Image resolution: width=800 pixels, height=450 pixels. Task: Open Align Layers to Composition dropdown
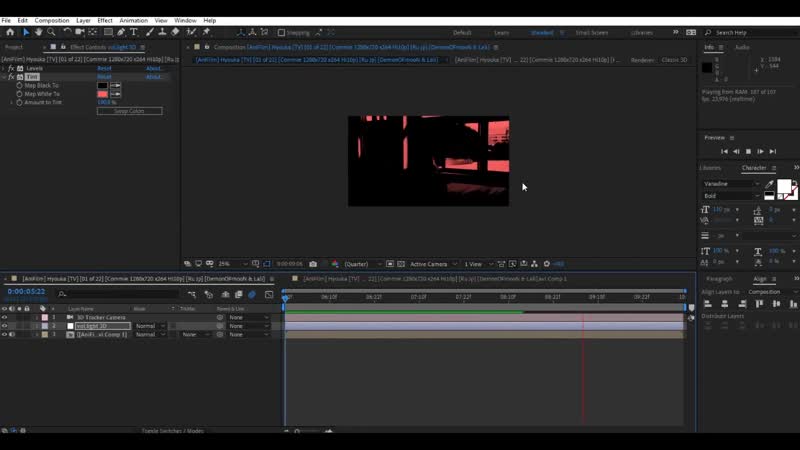(x=771, y=292)
